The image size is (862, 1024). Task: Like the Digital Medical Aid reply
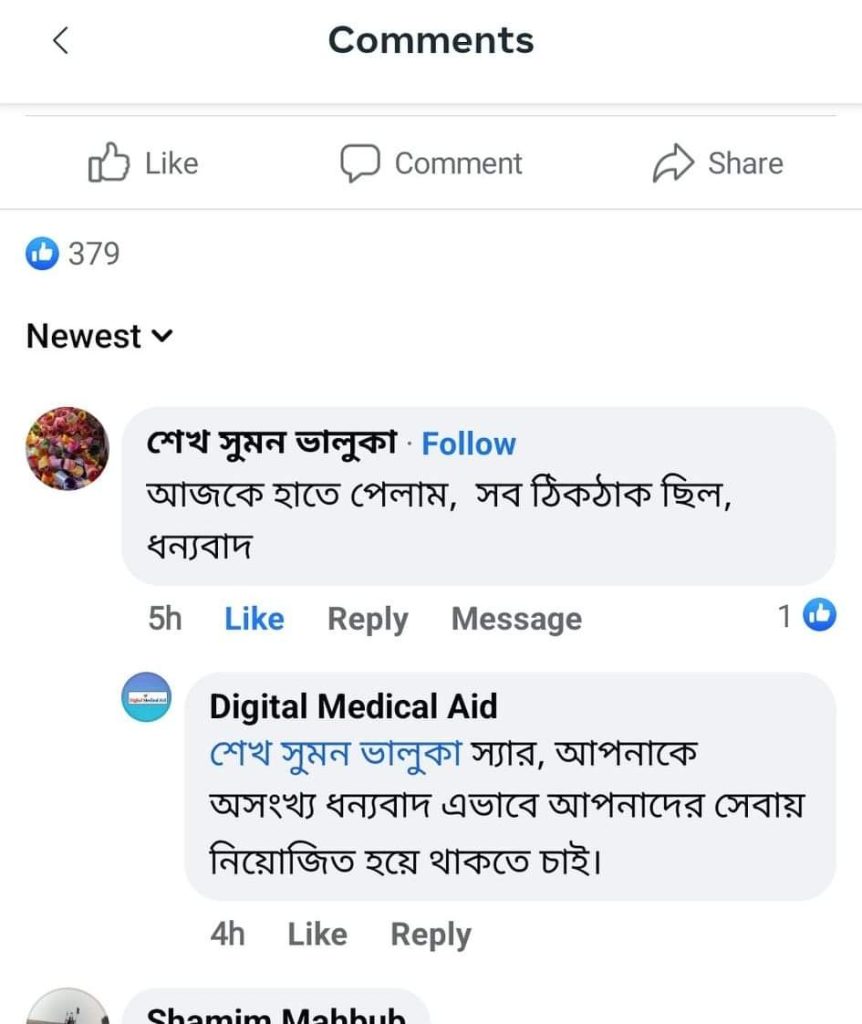317,934
